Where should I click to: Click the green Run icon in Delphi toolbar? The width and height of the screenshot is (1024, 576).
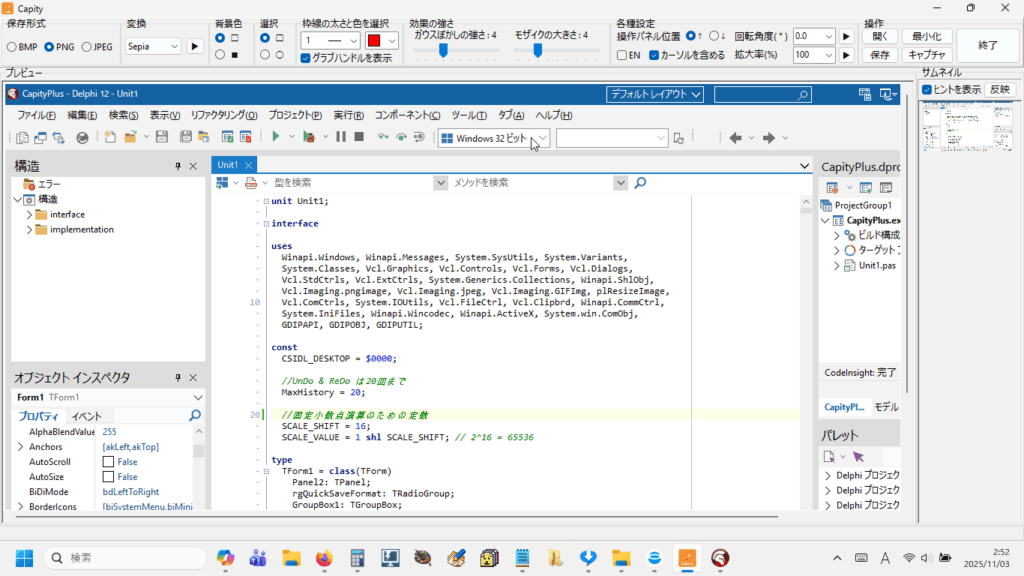pos(276,137)
